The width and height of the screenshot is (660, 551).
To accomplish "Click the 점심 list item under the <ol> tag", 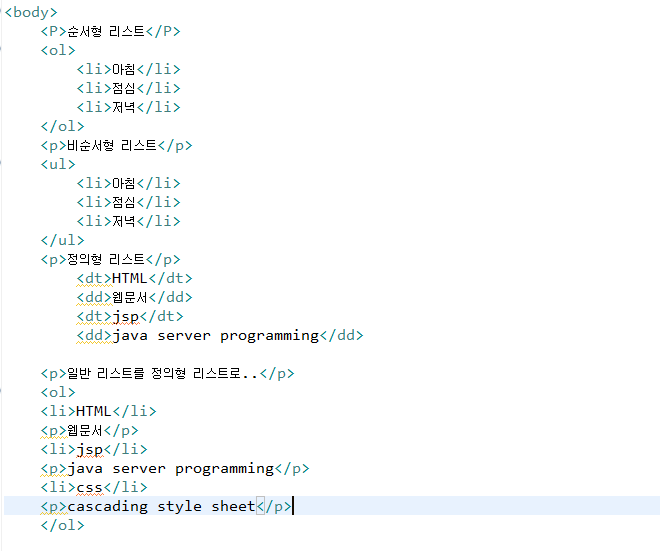I will click(128, 88).
